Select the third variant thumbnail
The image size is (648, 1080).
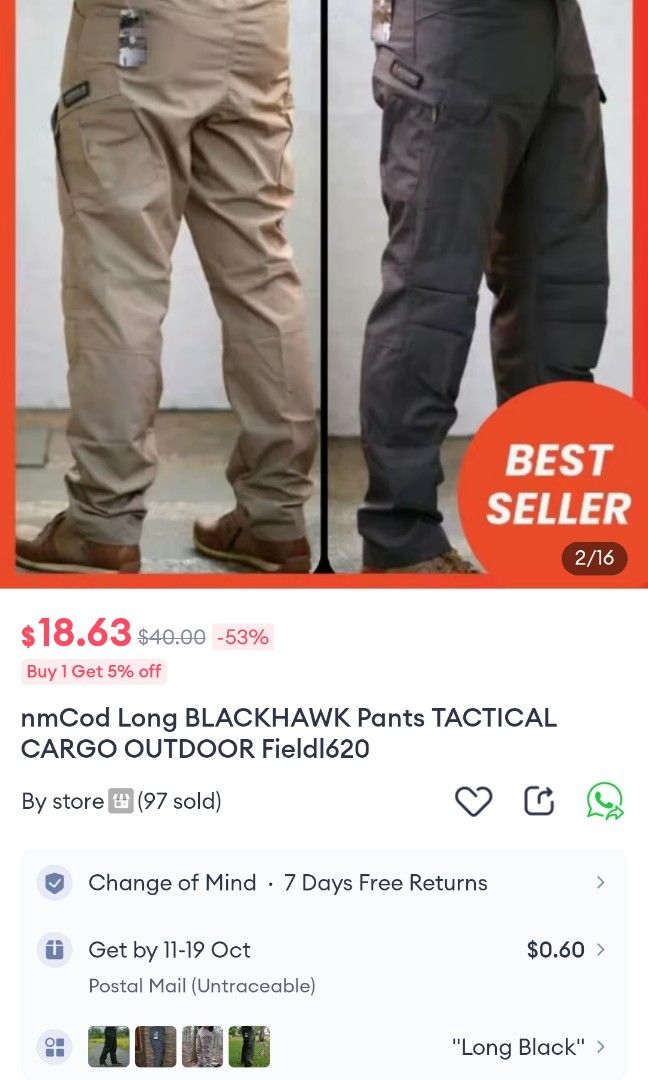(202, 1047)
